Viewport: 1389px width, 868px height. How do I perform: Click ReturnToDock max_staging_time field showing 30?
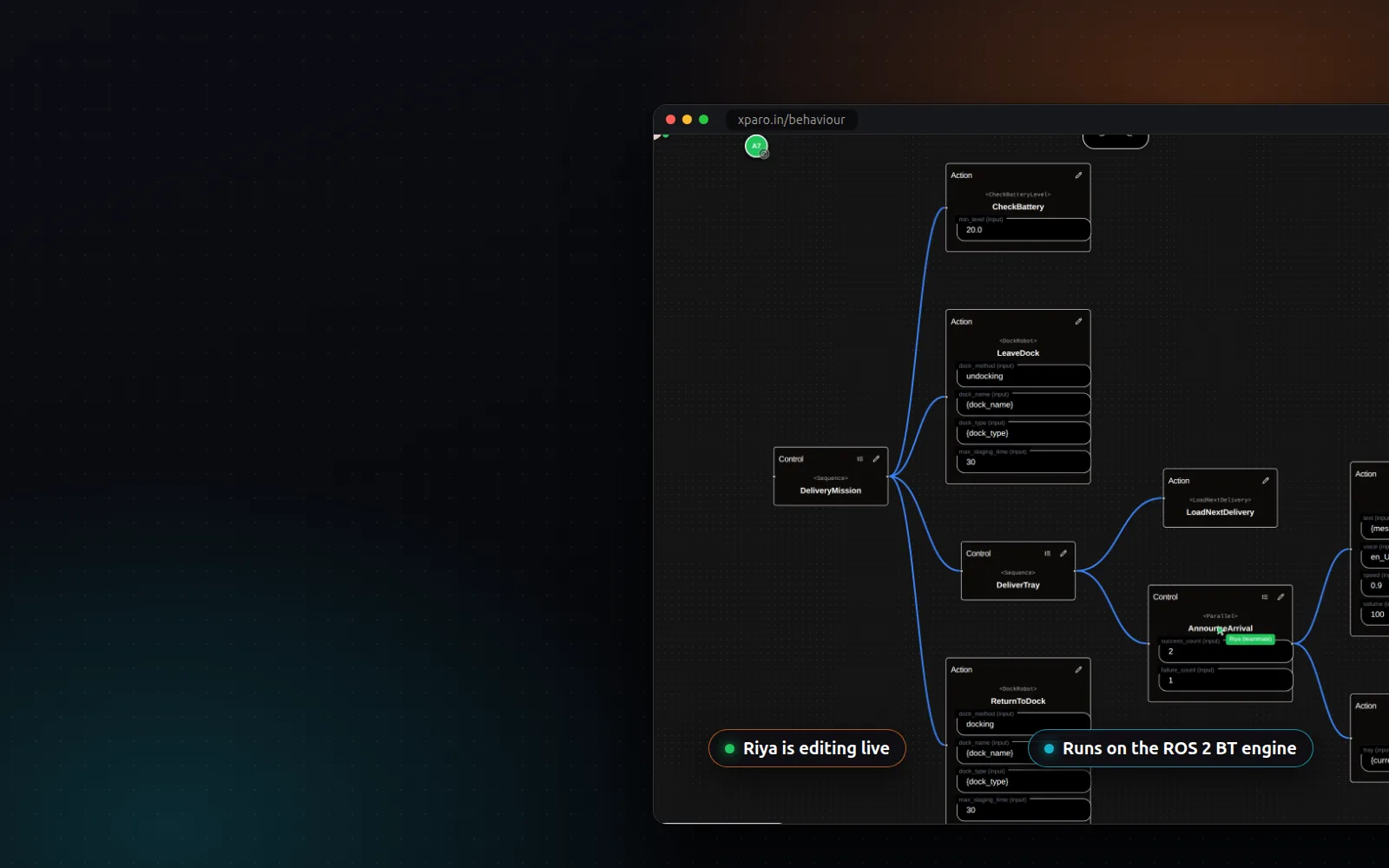[1024, 810]
